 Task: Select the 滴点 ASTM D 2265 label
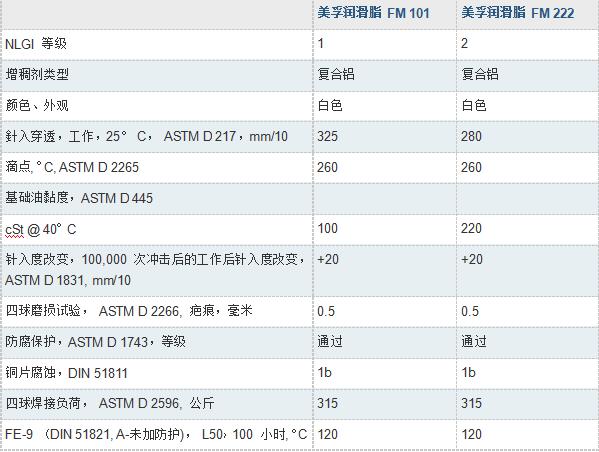coord(72,167)
